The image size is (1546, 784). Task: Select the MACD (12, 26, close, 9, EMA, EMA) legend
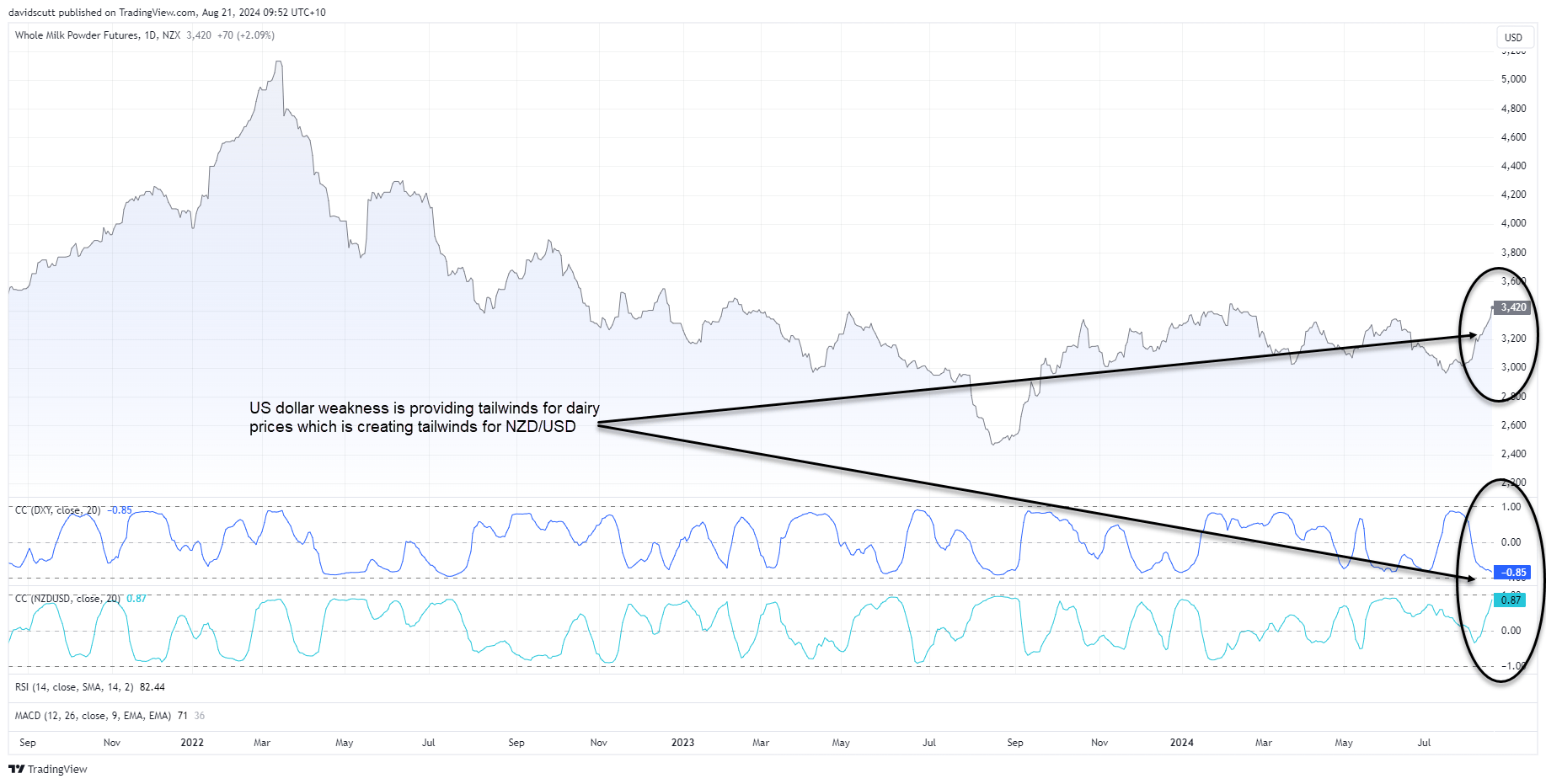tap(93, 716)
